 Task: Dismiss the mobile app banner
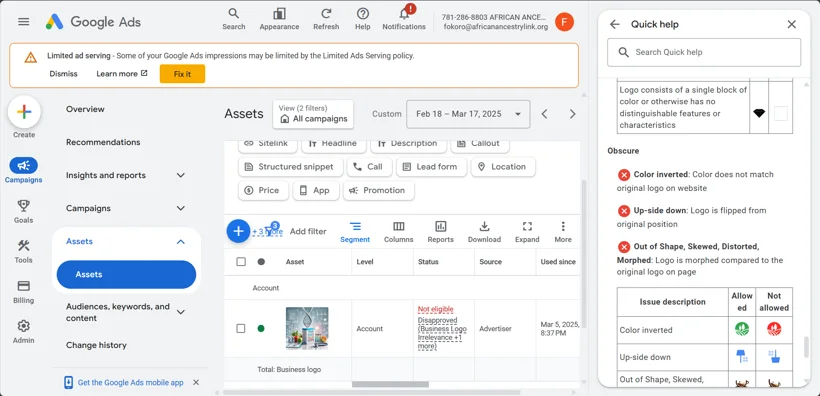click(x=196, y=382)
